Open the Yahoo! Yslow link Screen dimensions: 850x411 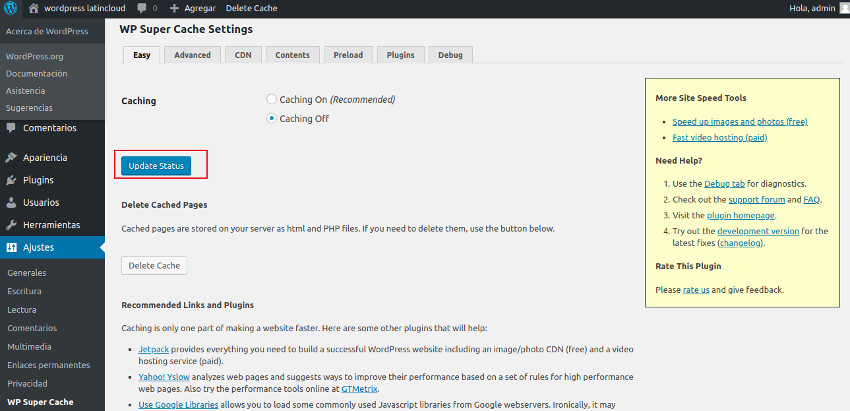click(164, 376)
